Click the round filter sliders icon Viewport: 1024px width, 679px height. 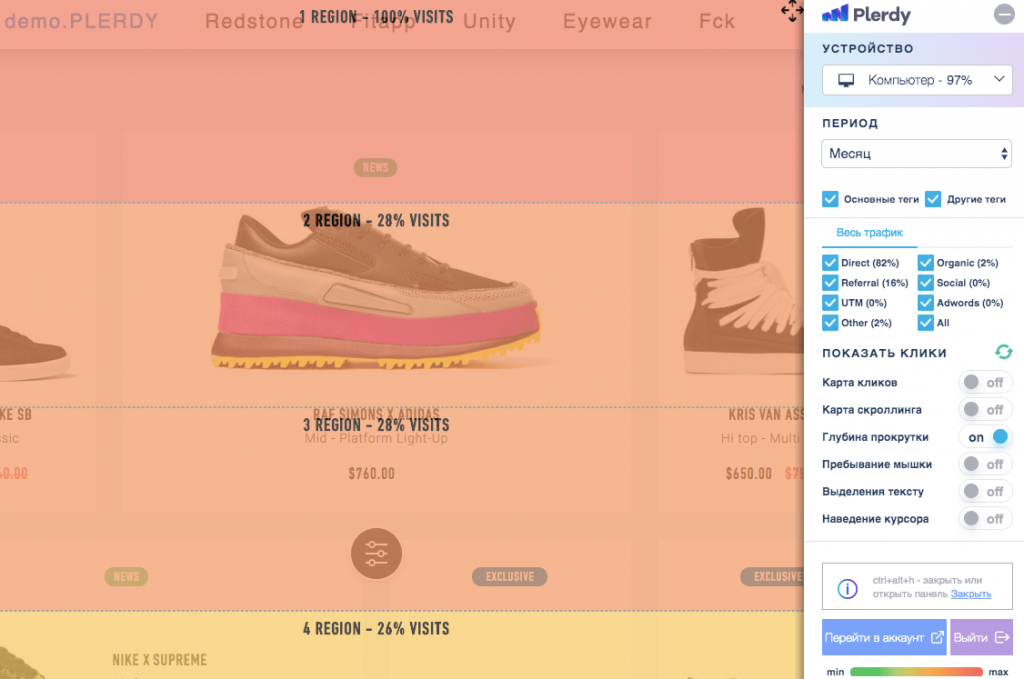point(376,553)
